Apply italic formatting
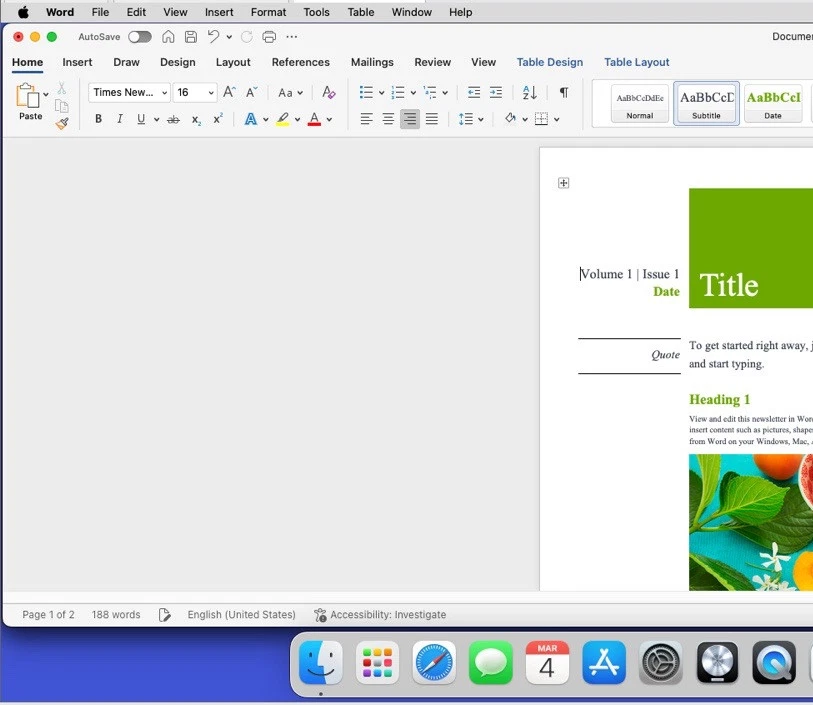Screen dimensions: 813x705 (x=119, y=118)
